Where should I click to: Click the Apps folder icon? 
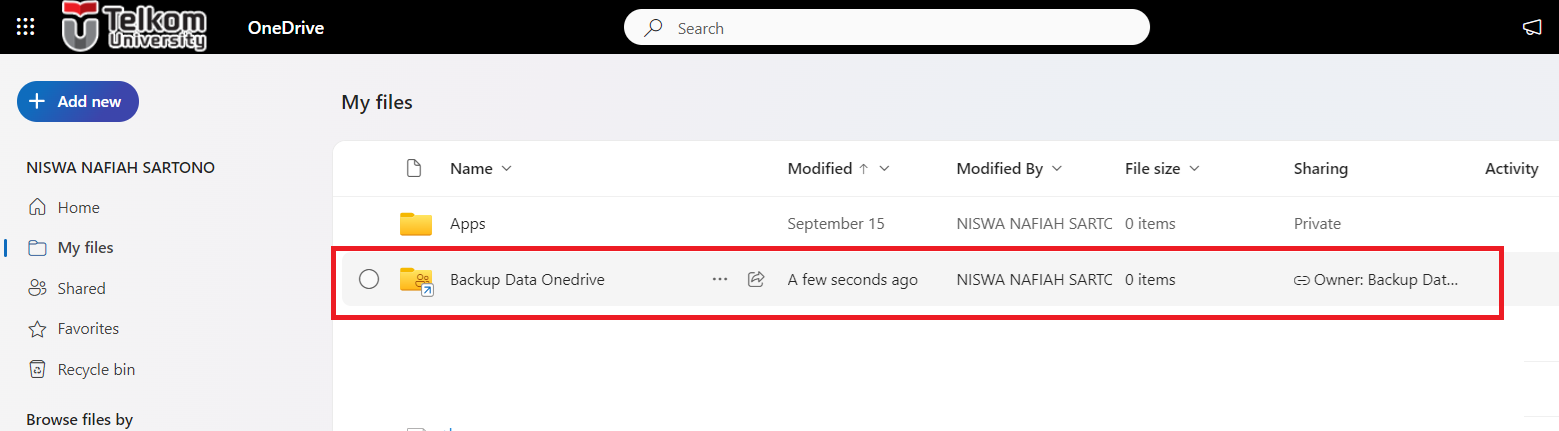click(415, 224)
